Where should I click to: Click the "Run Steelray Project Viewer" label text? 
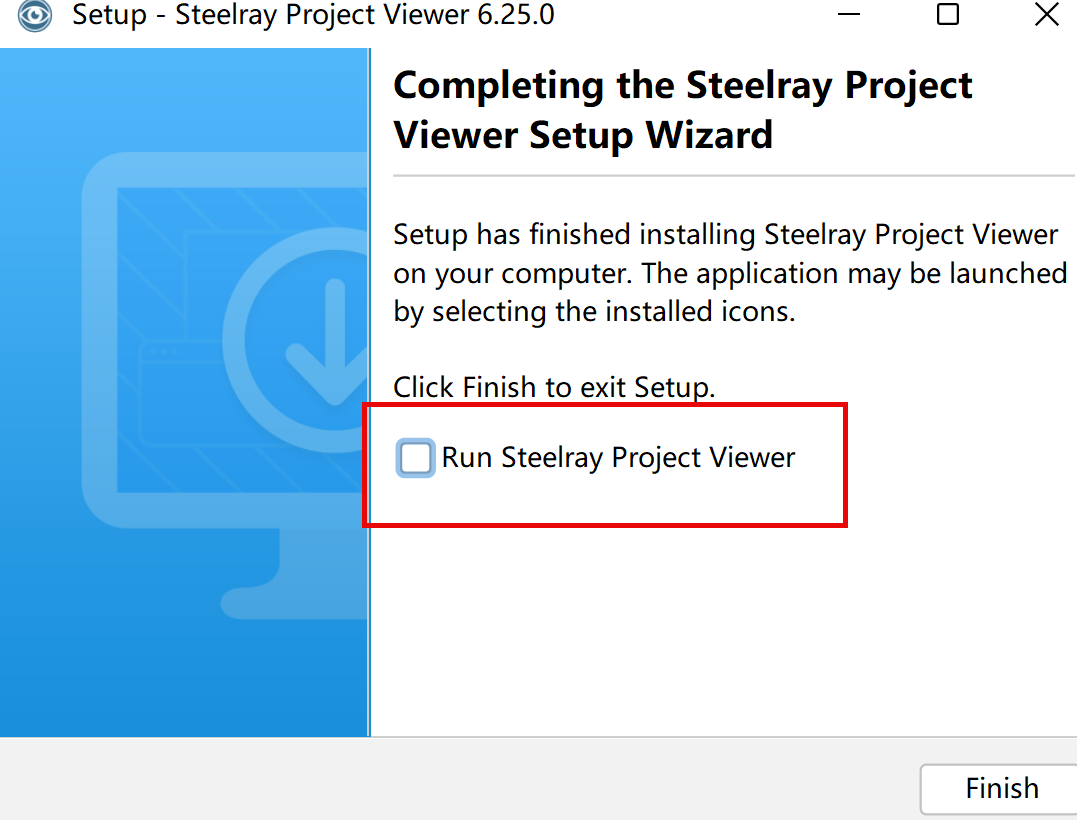618,458
